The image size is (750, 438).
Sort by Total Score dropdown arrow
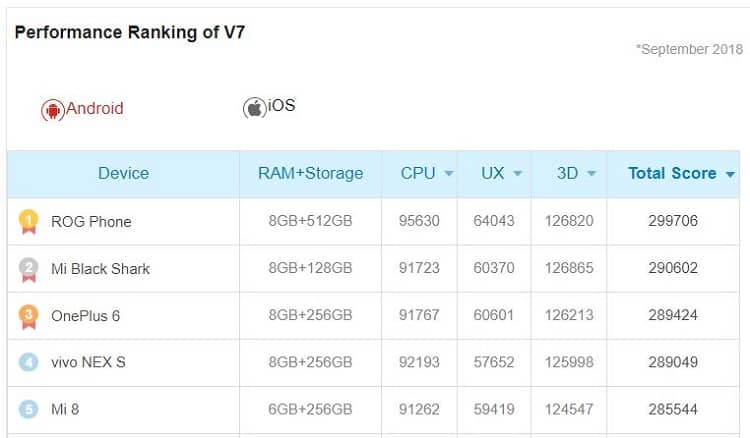(730, 174)
